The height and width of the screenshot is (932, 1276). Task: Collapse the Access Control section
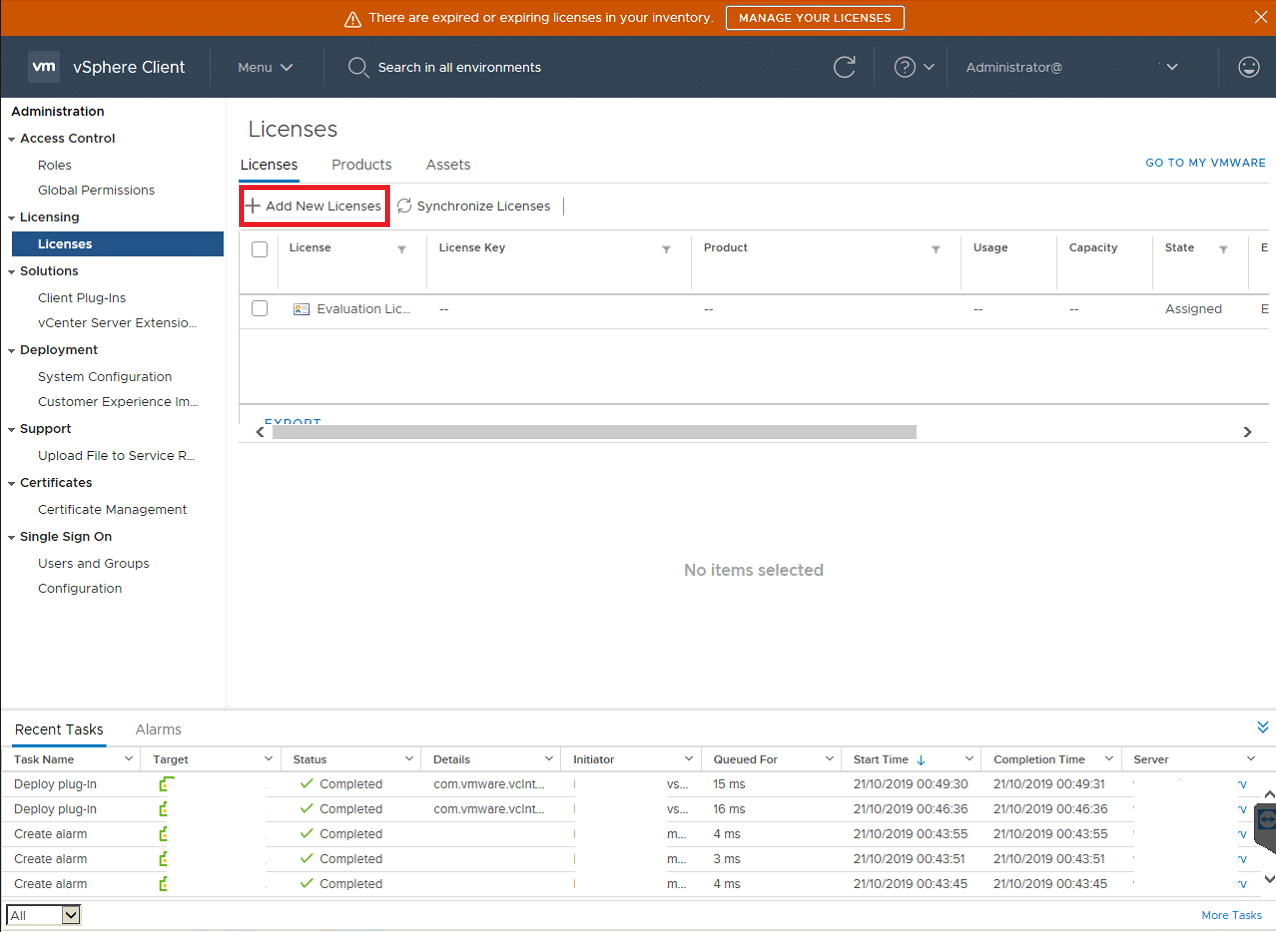click(11, 139)
